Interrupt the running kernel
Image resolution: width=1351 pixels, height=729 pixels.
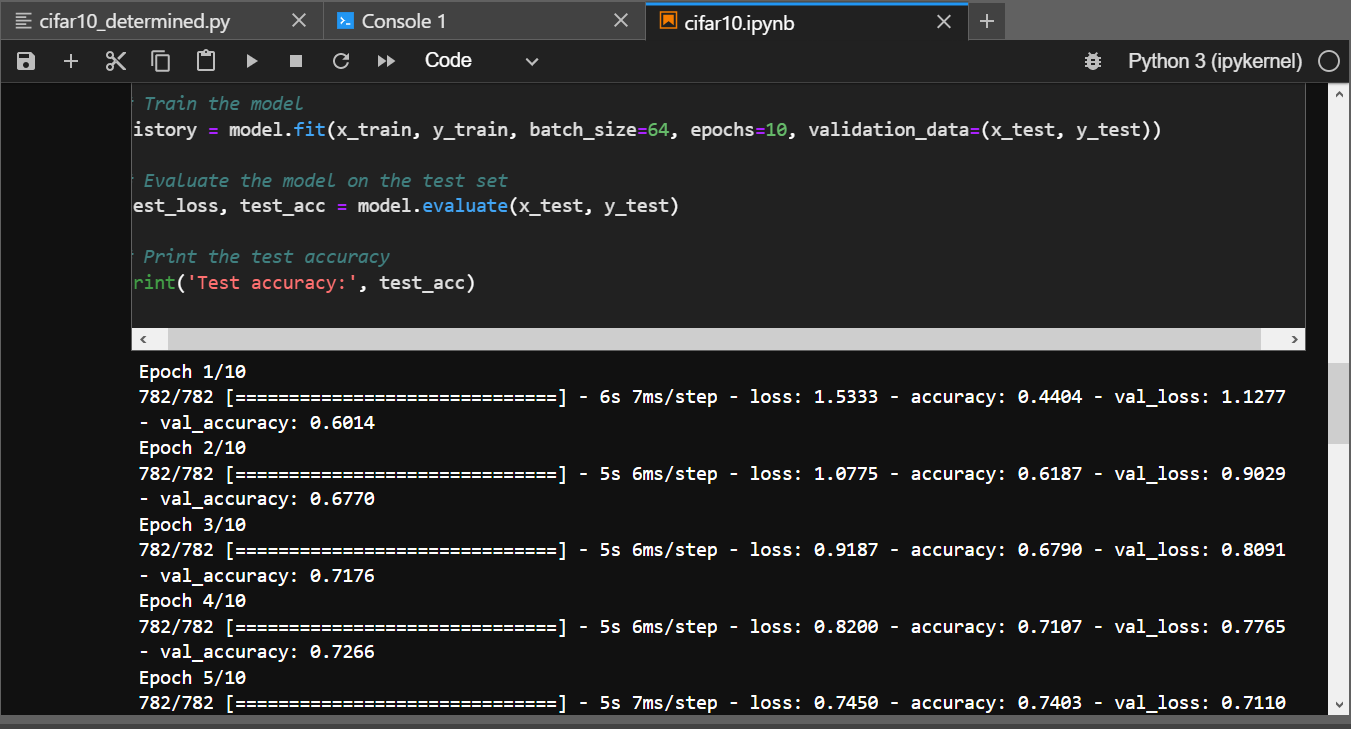[295, 60]
